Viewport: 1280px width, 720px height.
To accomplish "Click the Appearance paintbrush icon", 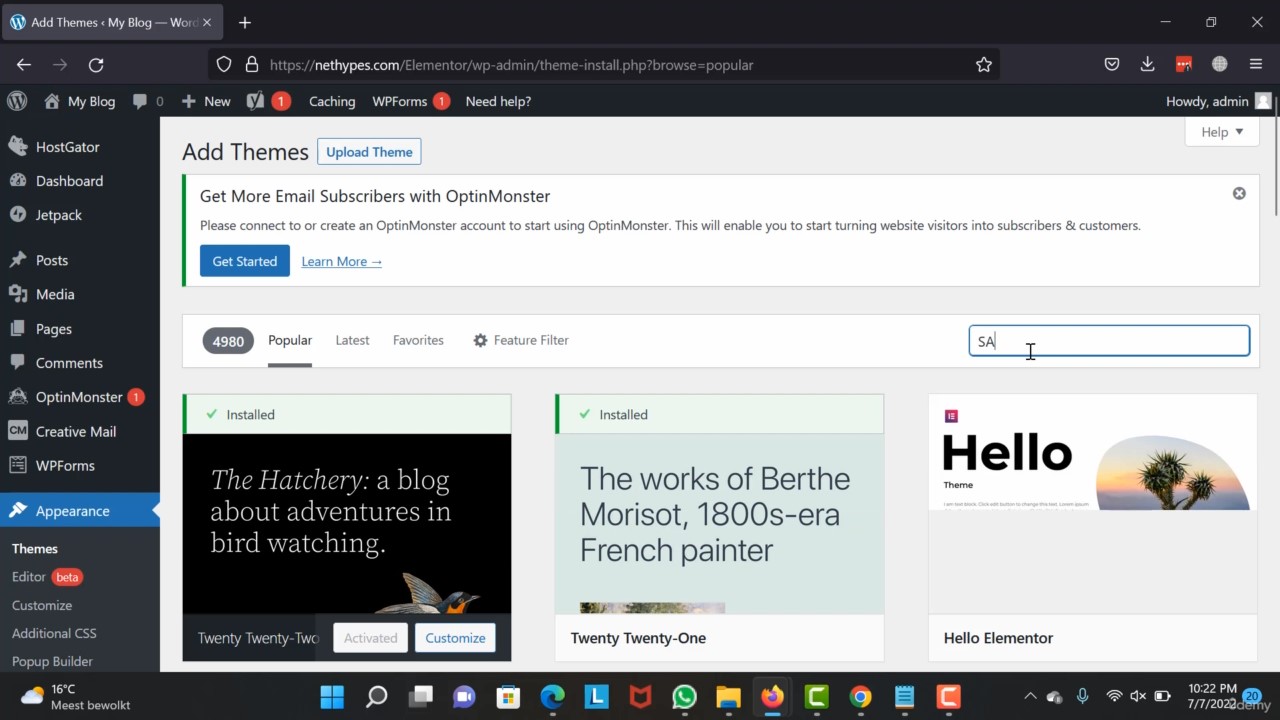I will [18, 511].
